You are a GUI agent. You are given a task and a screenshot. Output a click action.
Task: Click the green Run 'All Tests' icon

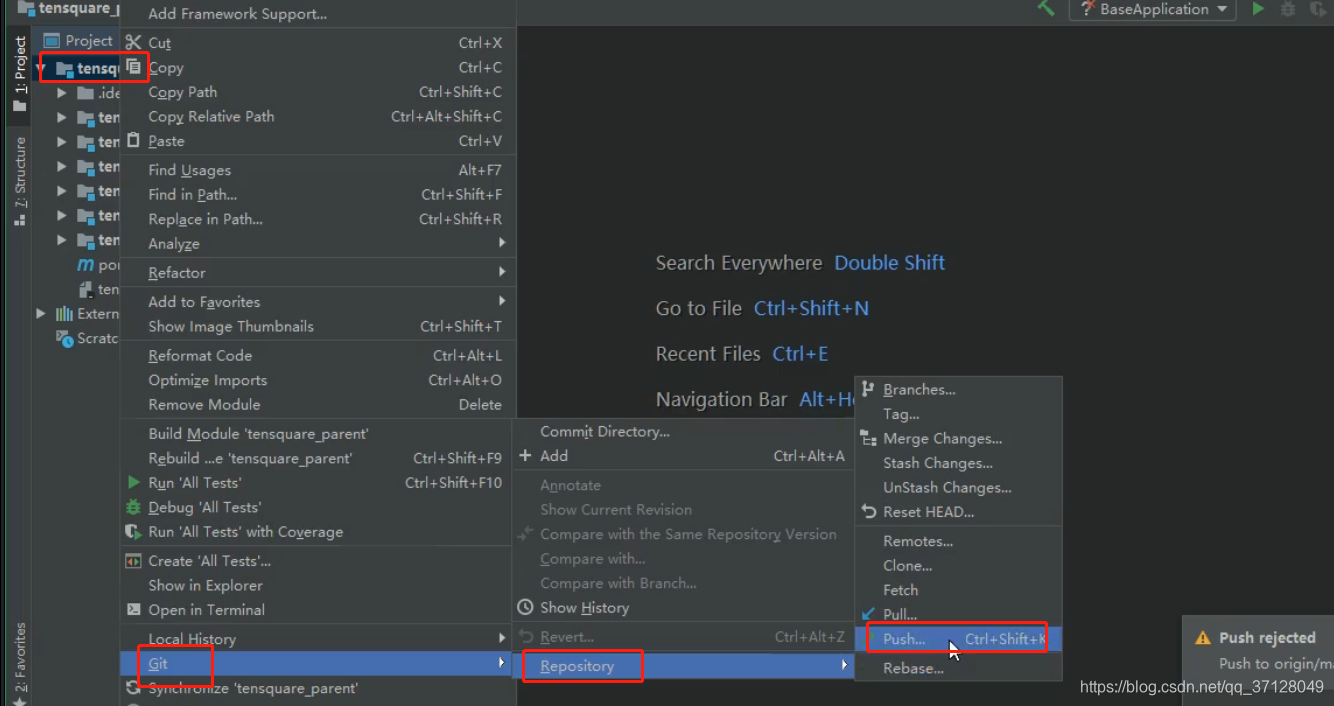point(133,483)
